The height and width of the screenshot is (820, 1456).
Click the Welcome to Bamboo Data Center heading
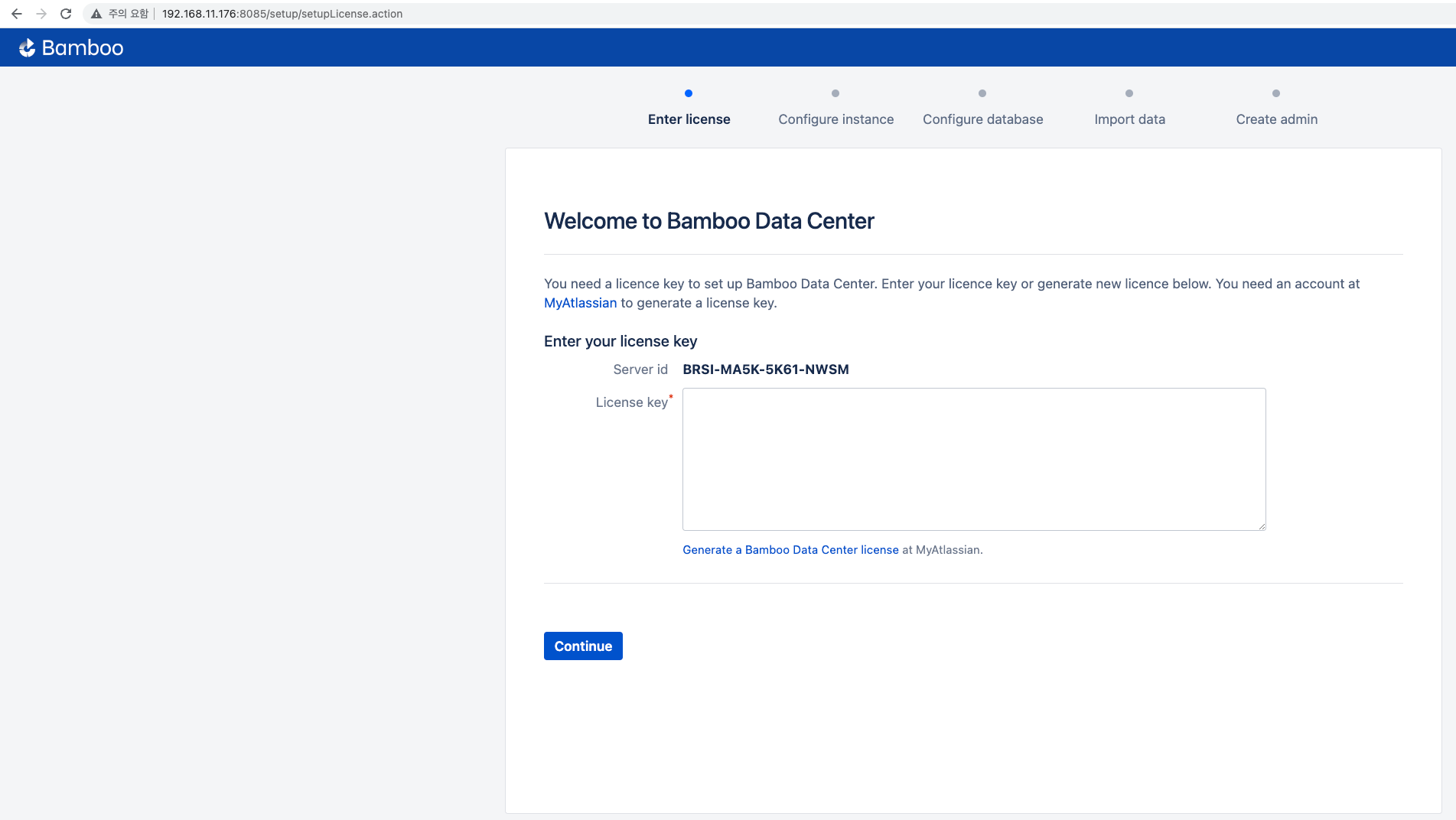click(708, 221)
